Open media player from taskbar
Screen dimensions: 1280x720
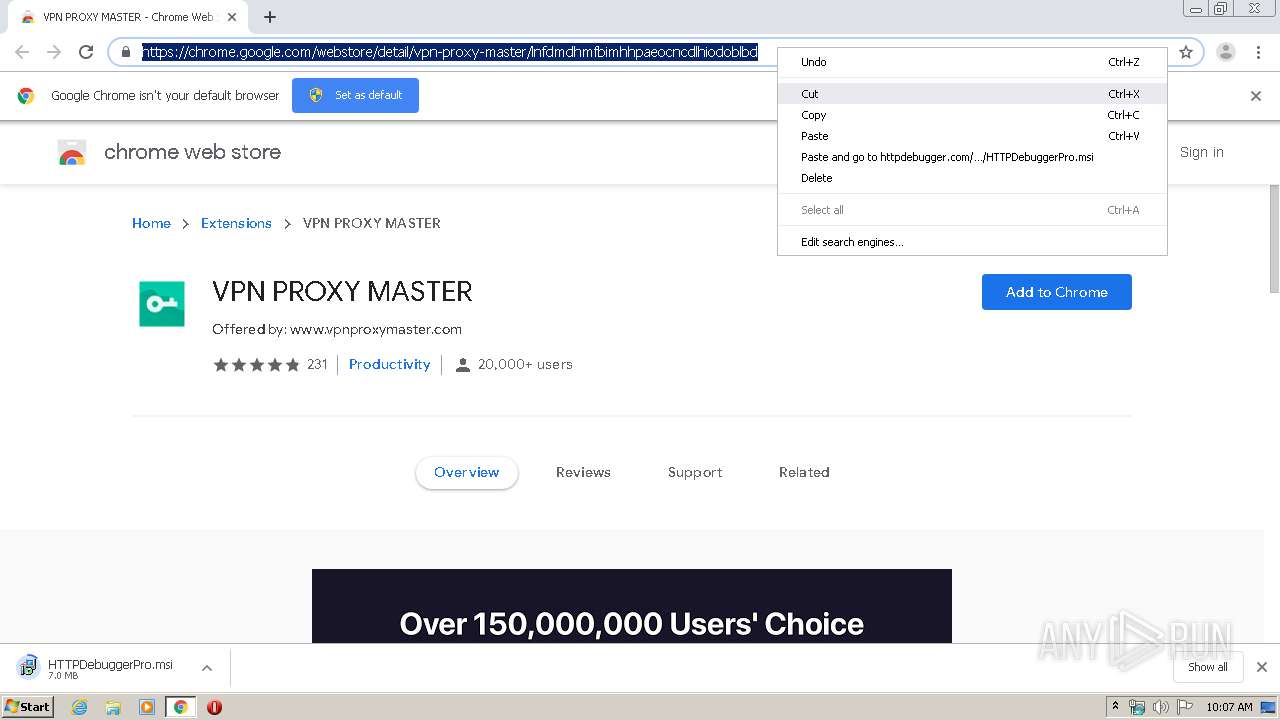(x=147, y=707)
